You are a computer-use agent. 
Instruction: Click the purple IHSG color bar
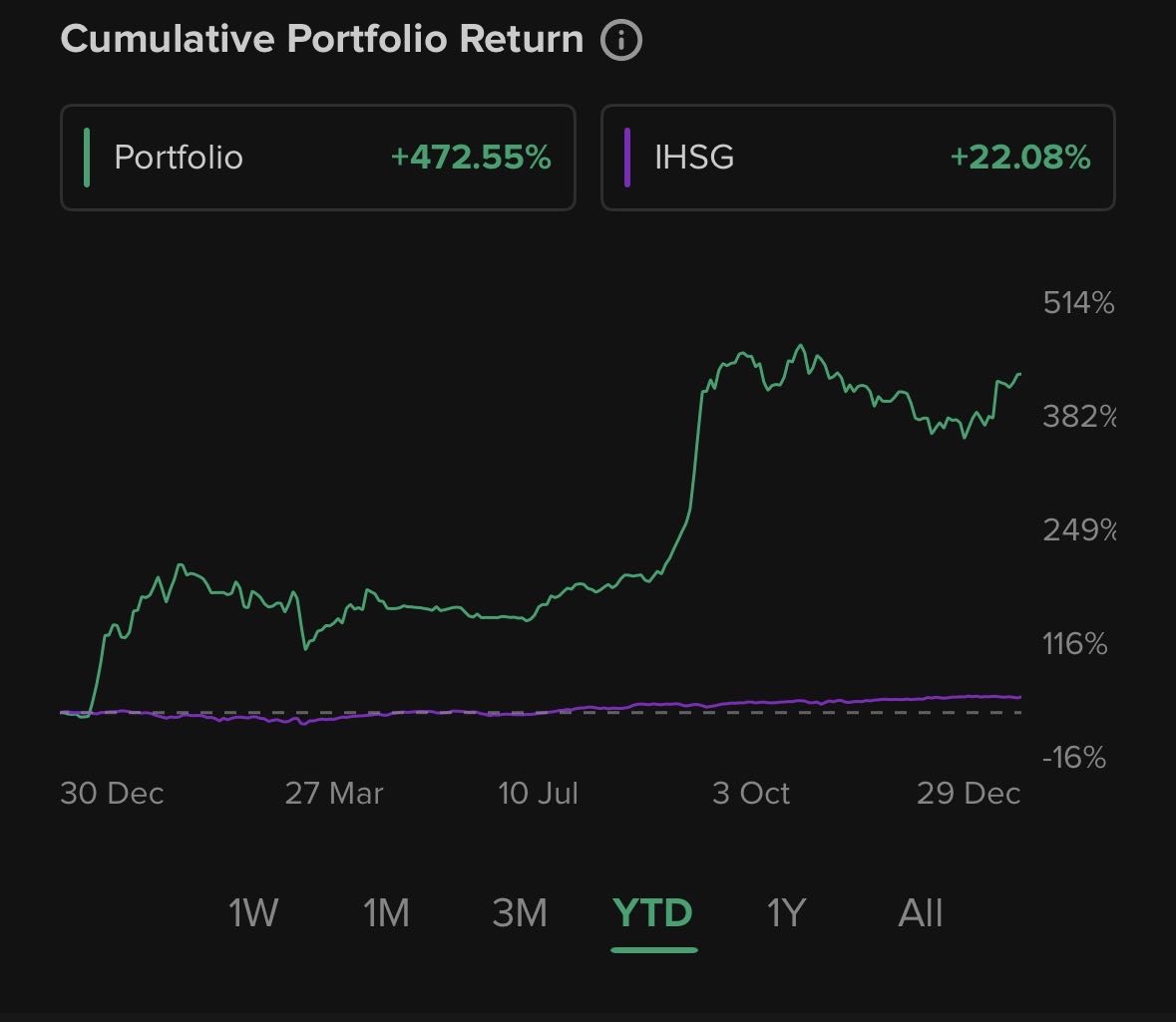coord(627,158)
